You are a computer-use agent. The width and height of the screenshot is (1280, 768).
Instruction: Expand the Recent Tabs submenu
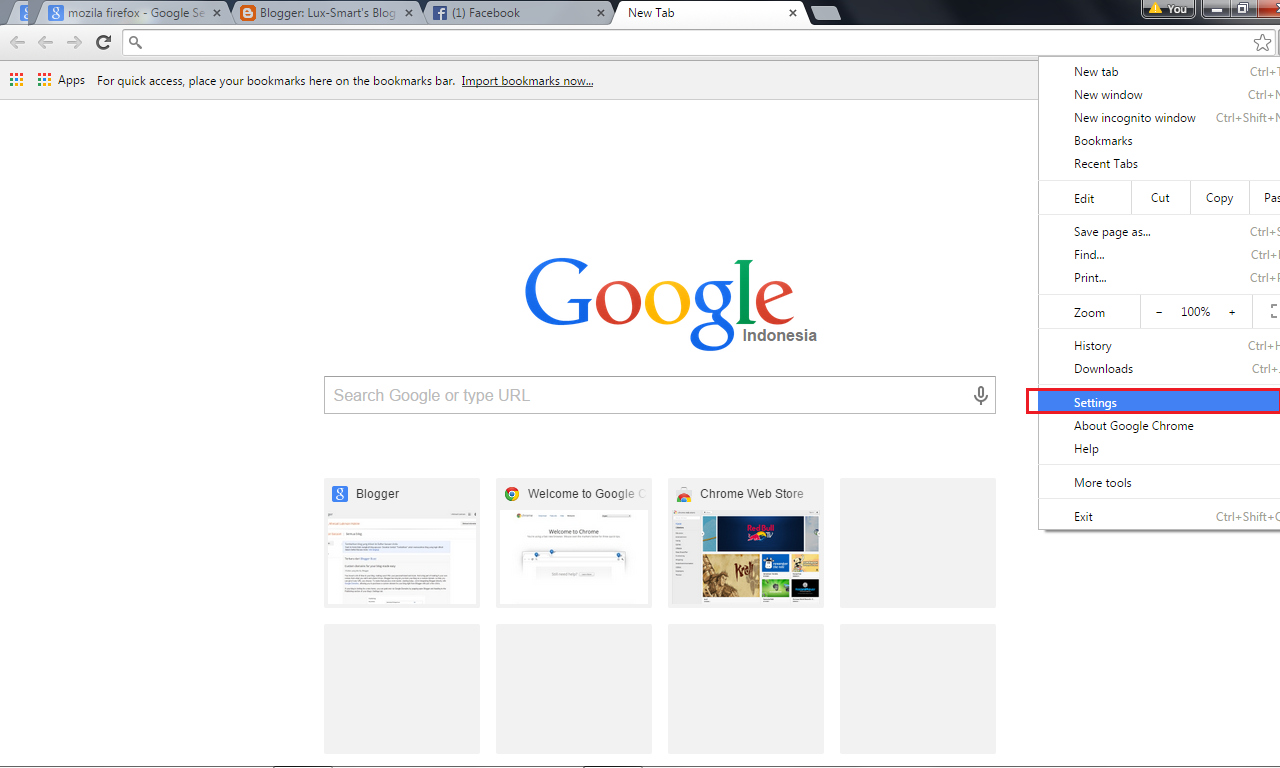[x=1160, y=164]
